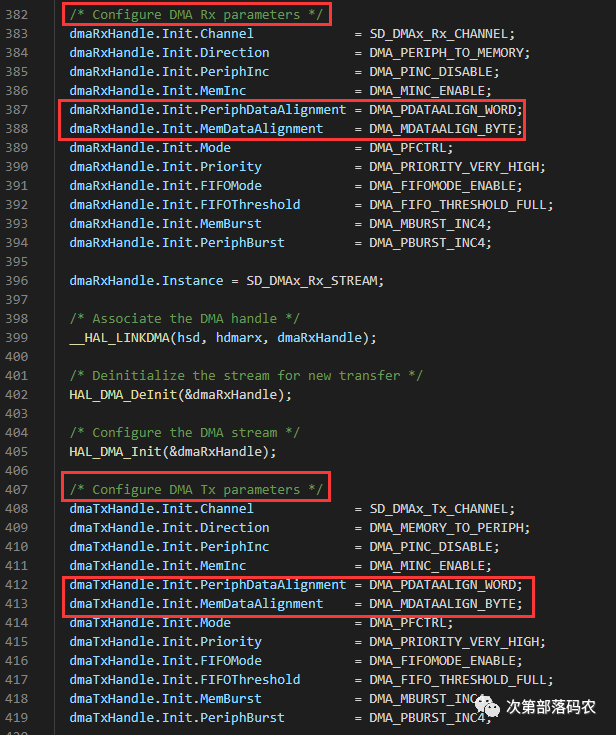Click DMA_PRIORITY_VERY_HIGH on line 390
Image resolution: width=616 pixels, height=735 pixels.
[x=455, y=167]
